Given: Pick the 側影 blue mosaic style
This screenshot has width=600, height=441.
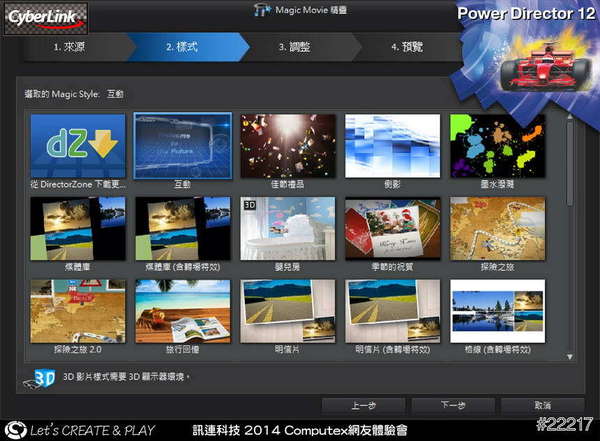Looking at the screenshot, I should (393, 146).
